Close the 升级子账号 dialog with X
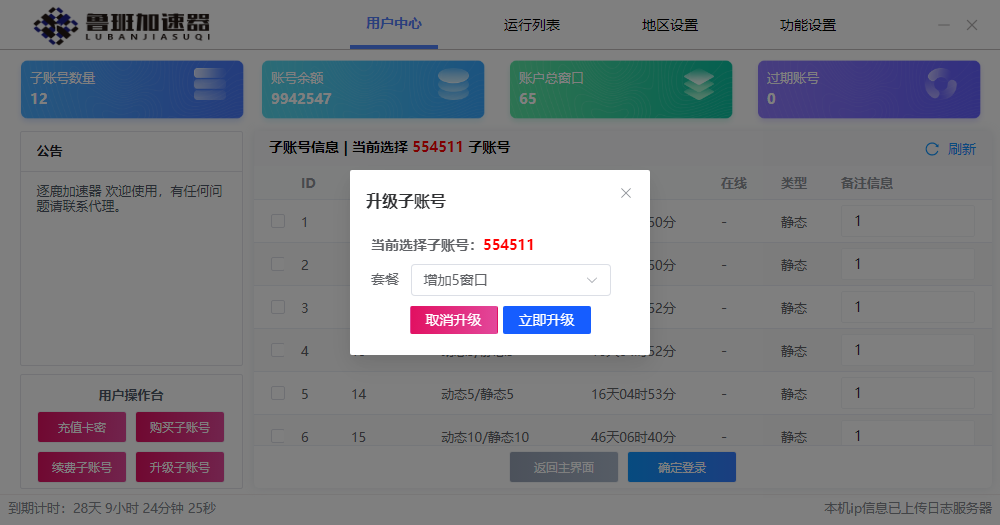 (626, 193)
